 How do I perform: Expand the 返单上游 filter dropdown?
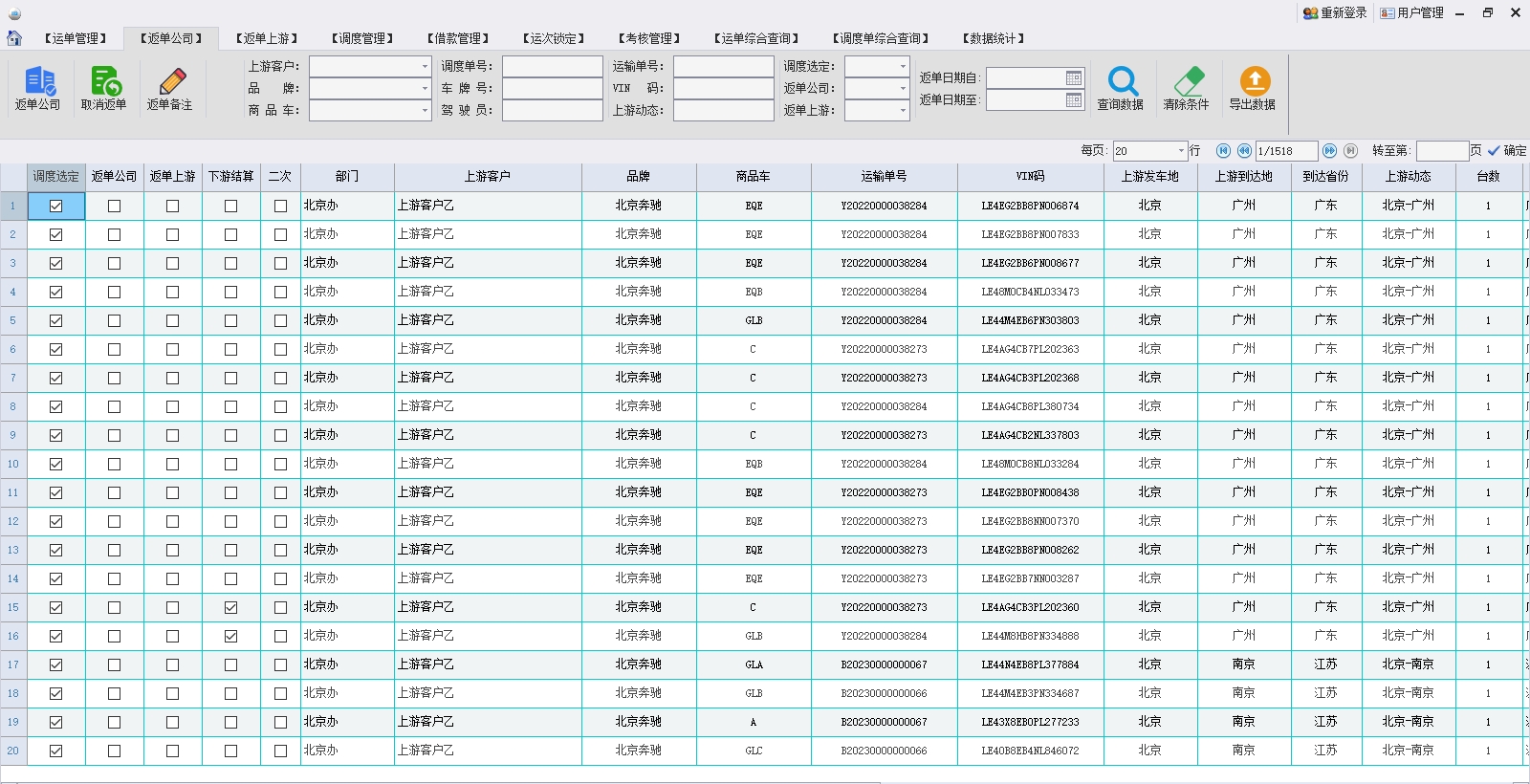coord(903,110)
